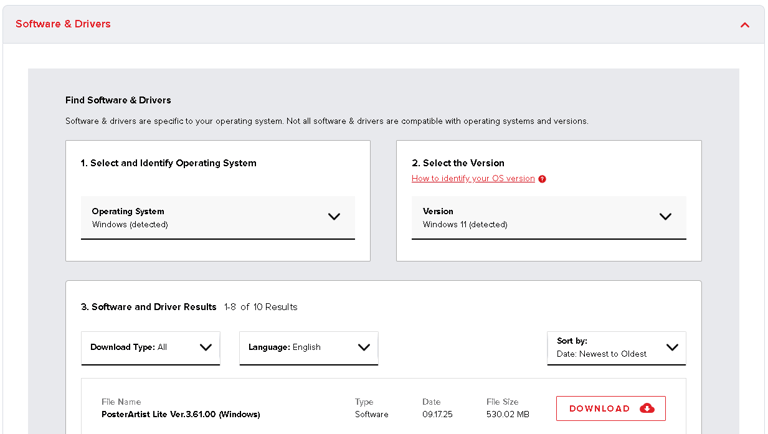768x434 pixels.
Task: Click the Language chevron arrow
Action: (364, 347)
